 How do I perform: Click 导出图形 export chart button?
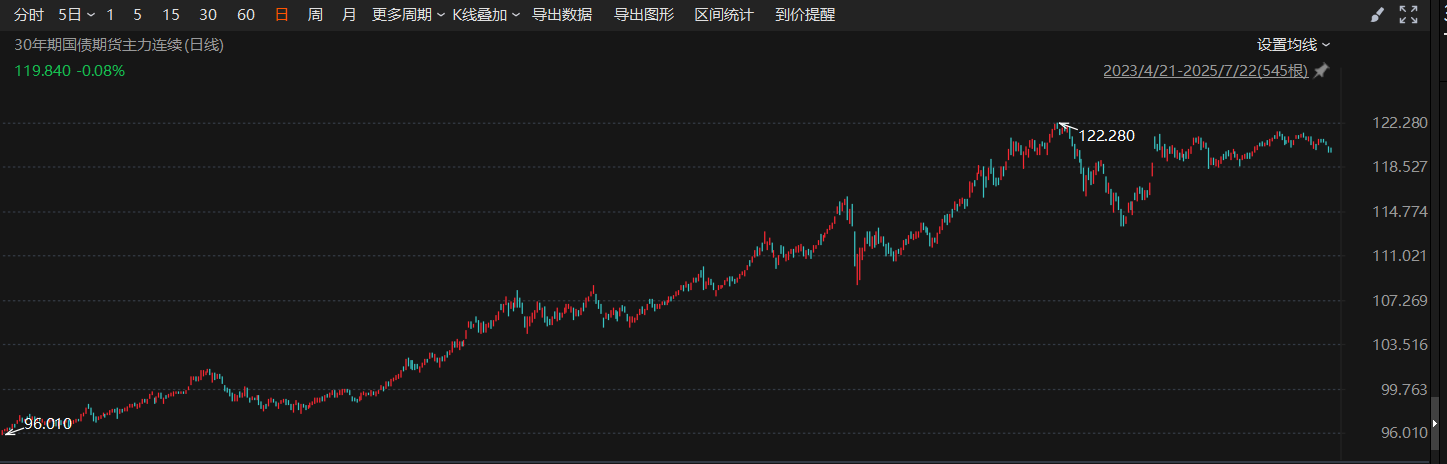pyautogui.click(x=643, y=15)
